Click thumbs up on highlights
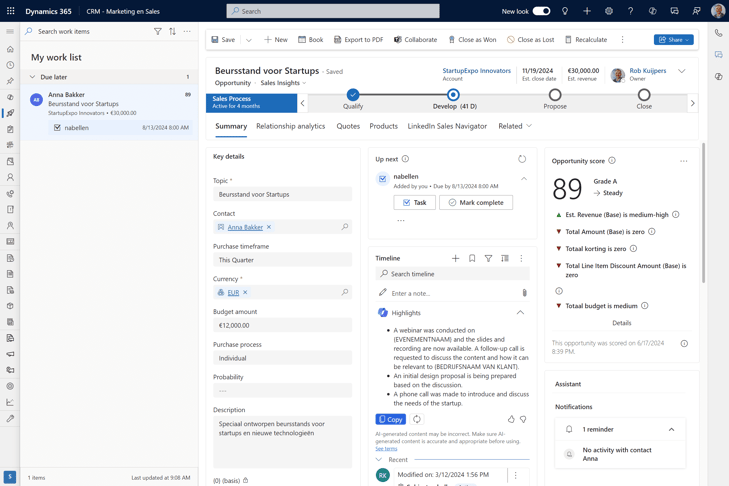 (x=511, y=419)
